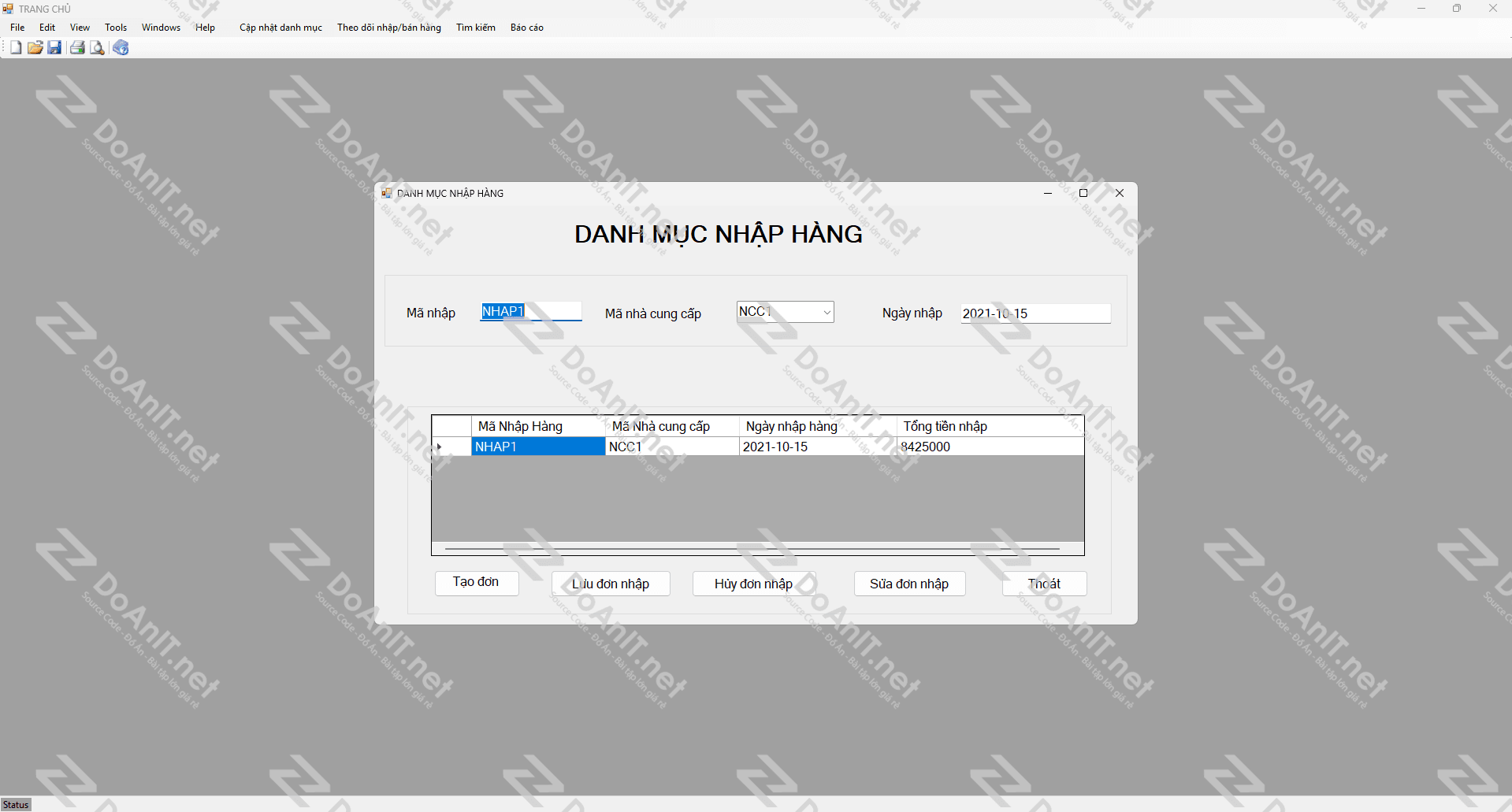Click the Mã Nhà cung cấp column header
This screenshot has width=1512, height=812.
pyautogui.click(x=672, y=426)
